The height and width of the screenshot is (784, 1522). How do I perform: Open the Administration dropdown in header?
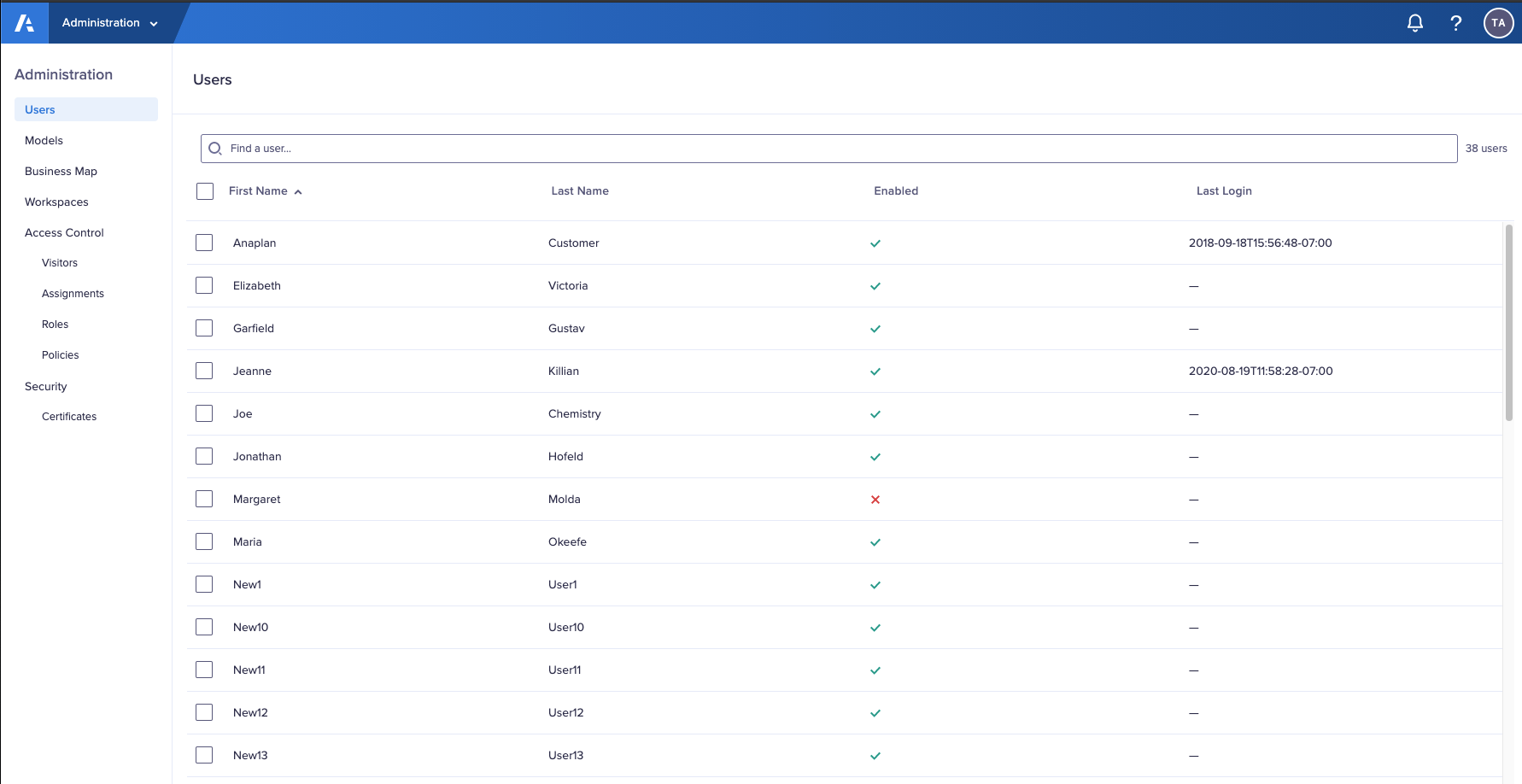(x=109, y=23)
